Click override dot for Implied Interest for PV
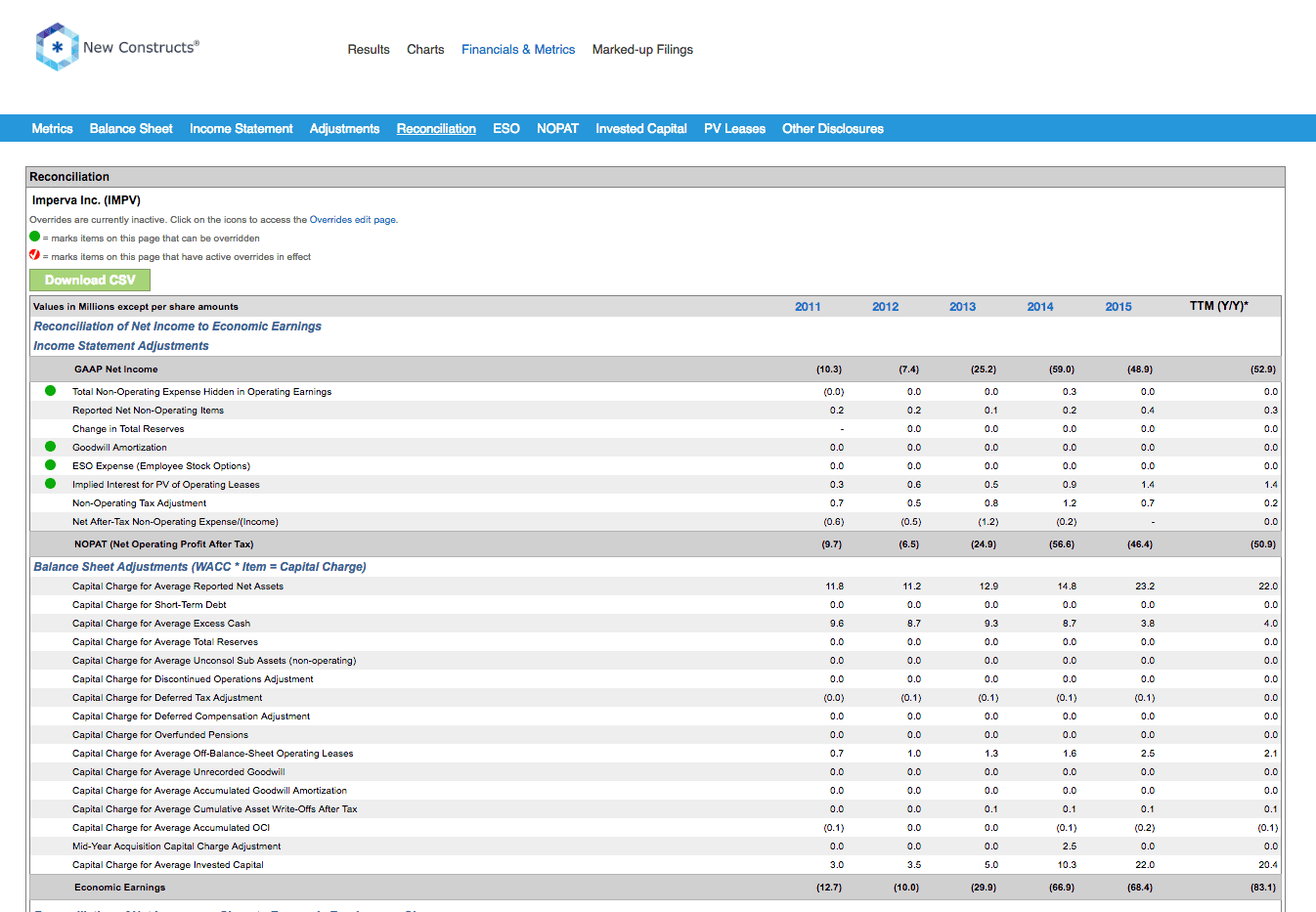The width and height of the screenshot is (1316, 912). point(50,484)
